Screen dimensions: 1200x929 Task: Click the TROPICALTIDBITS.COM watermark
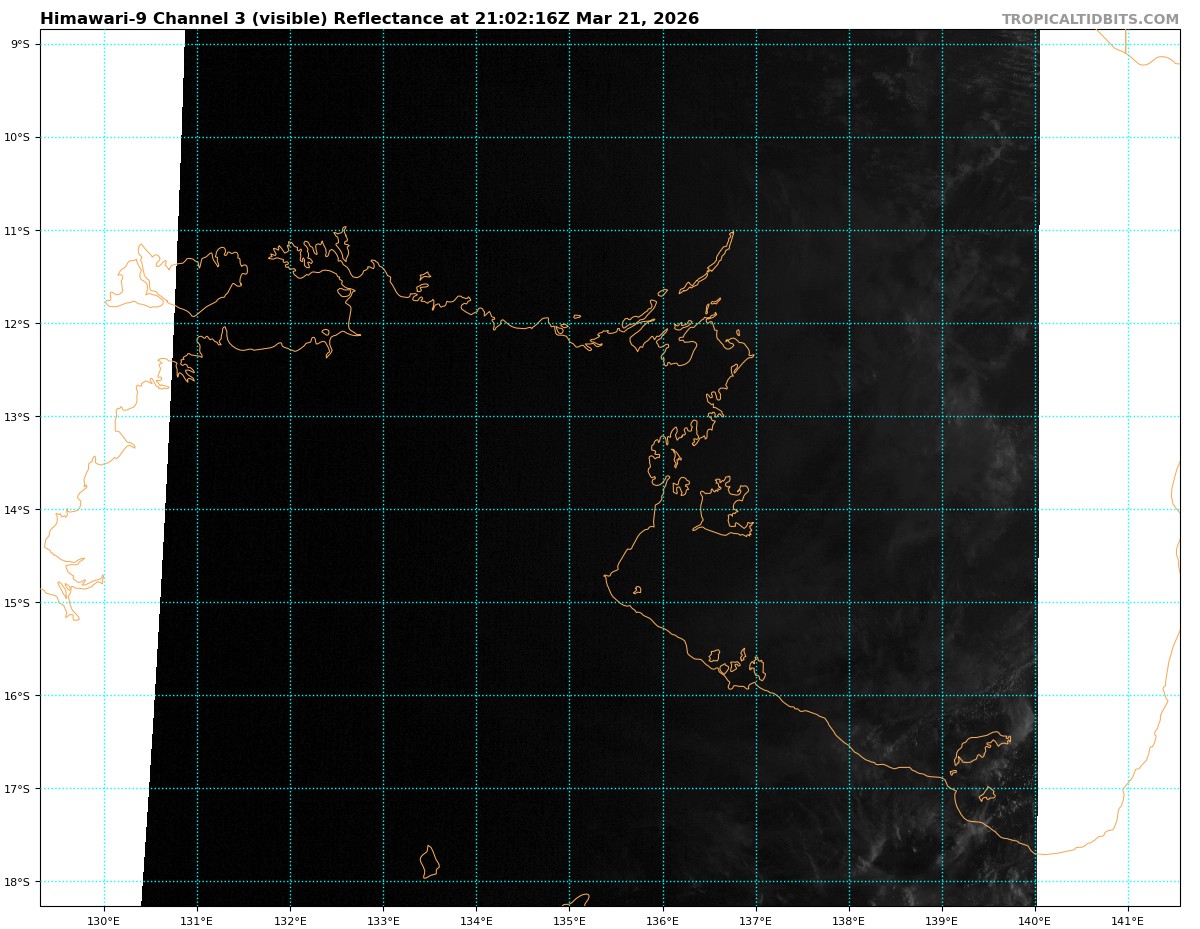coord(1090,19)
